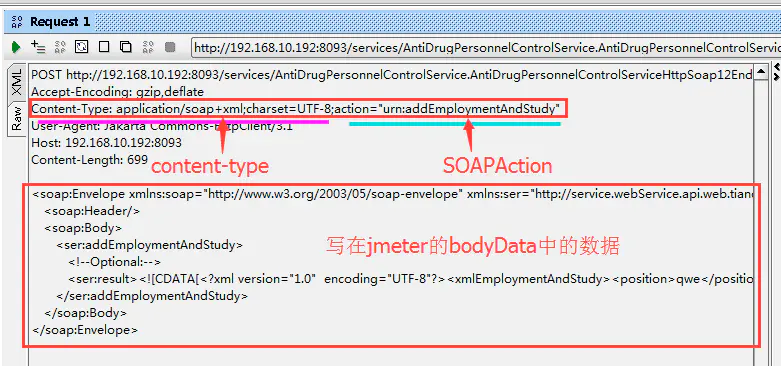The image size is (781, 366).
Task: Click the Accept-Encoding: gzip,deflate line
Action: tap(118, 92)
